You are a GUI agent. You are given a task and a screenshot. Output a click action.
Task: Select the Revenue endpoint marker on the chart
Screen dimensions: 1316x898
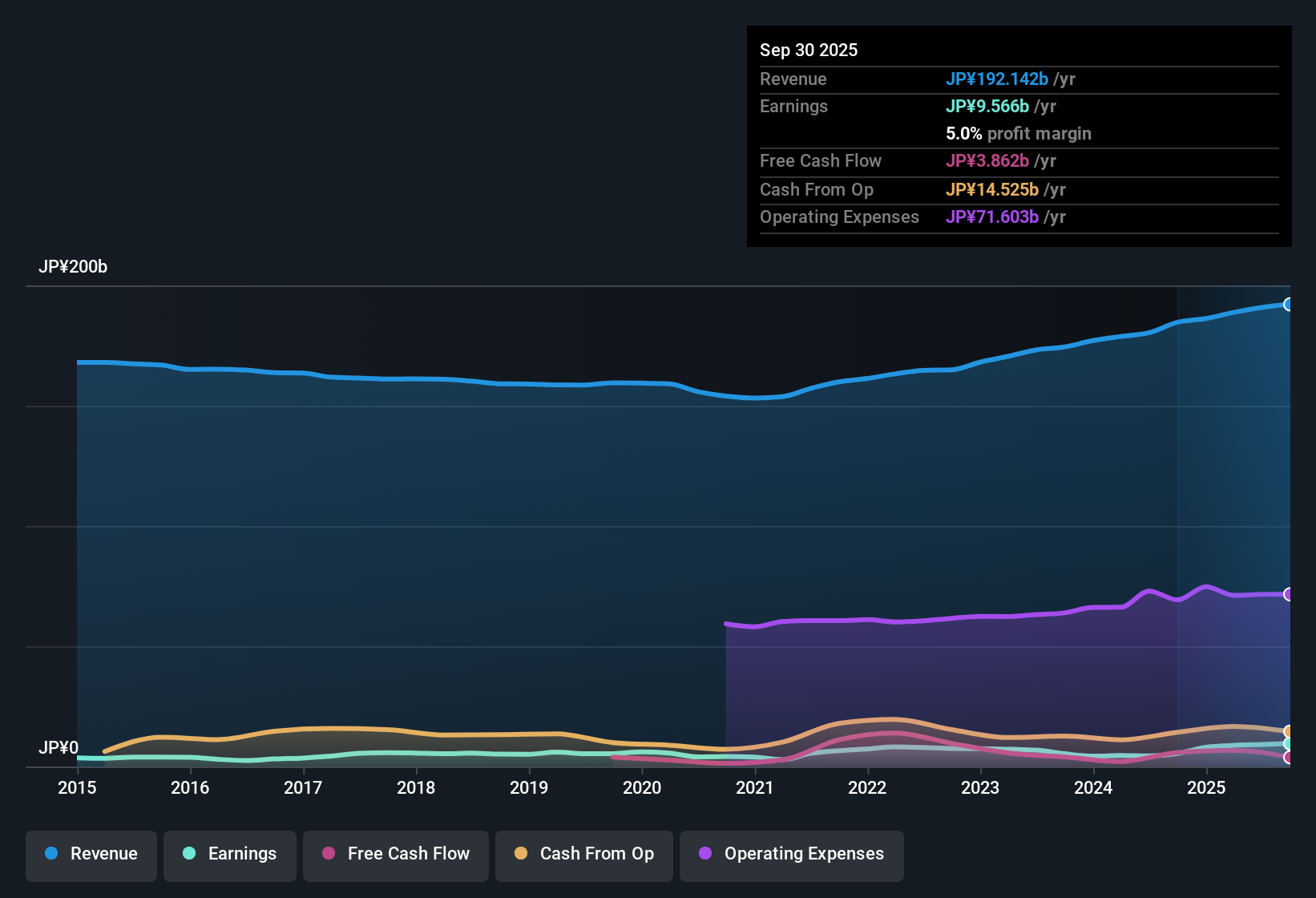tap(1288, 305)
